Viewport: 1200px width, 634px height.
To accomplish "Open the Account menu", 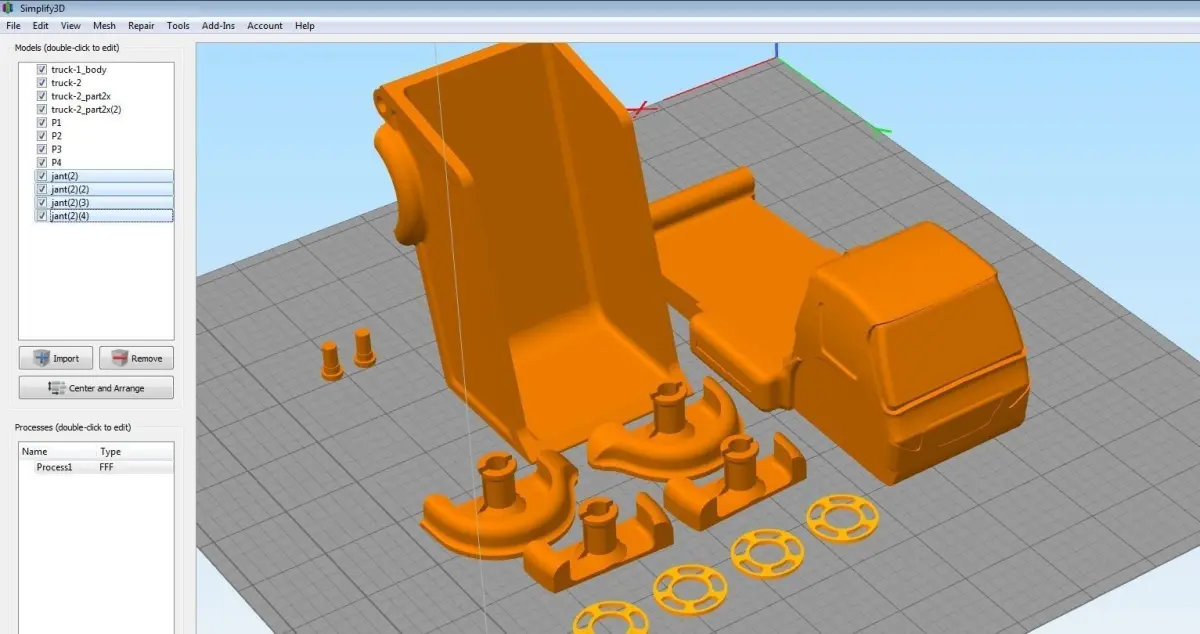I will coord(265,25).
